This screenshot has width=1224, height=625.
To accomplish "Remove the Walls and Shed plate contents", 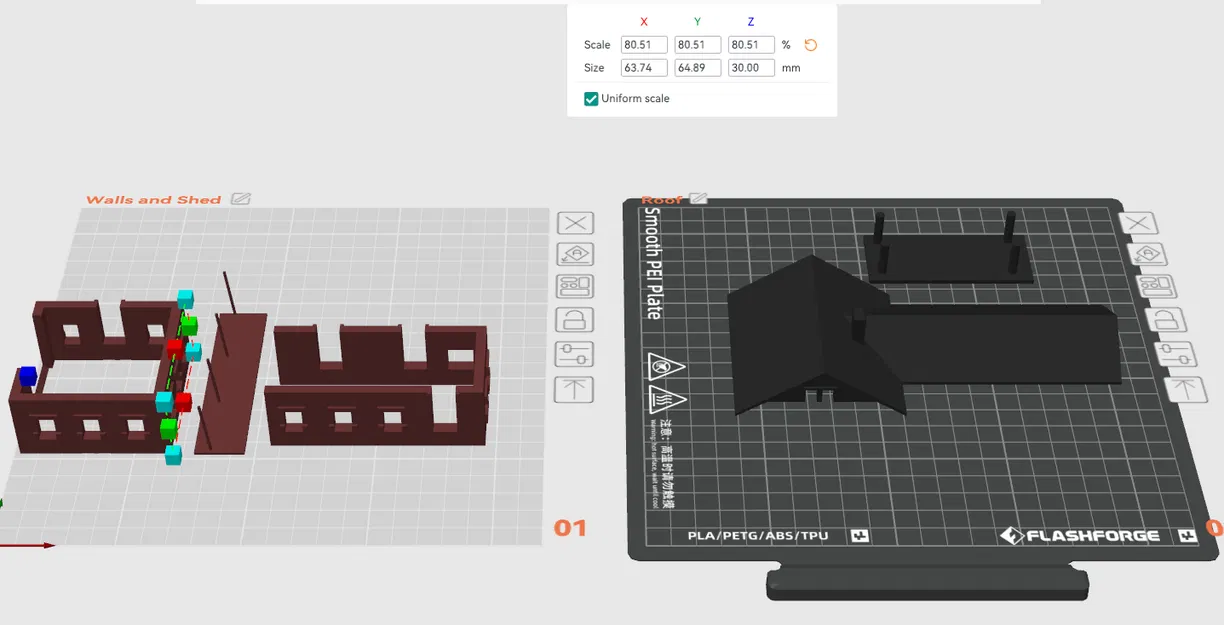I will (x=575, y=223).
